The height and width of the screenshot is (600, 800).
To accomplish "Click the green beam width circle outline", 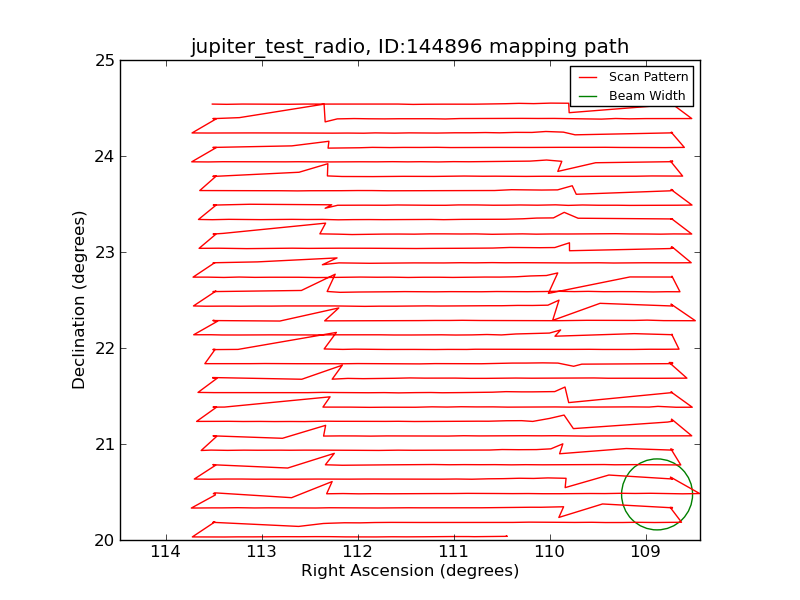I will coord(622,494).
